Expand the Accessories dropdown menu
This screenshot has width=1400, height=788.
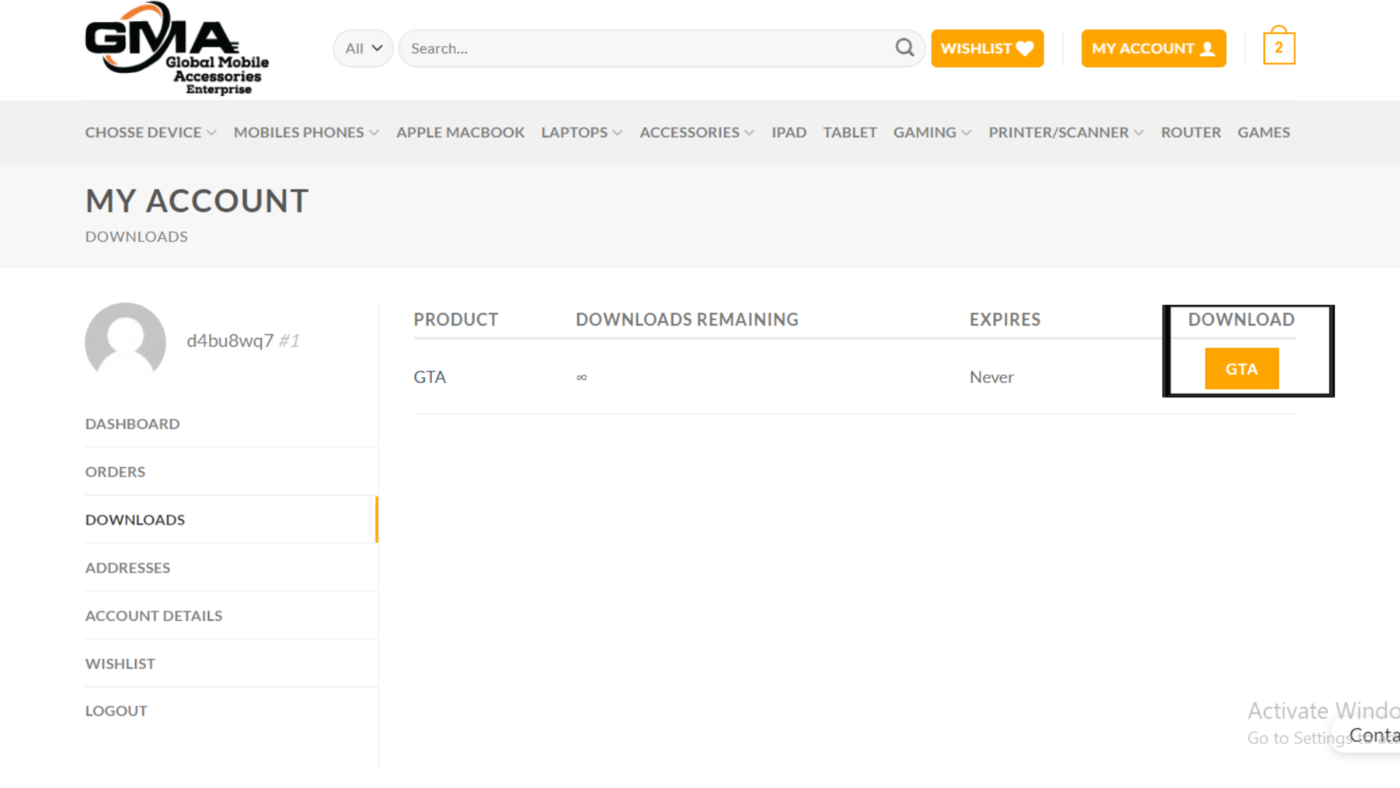pyautogui.click(x=696, y=132)
